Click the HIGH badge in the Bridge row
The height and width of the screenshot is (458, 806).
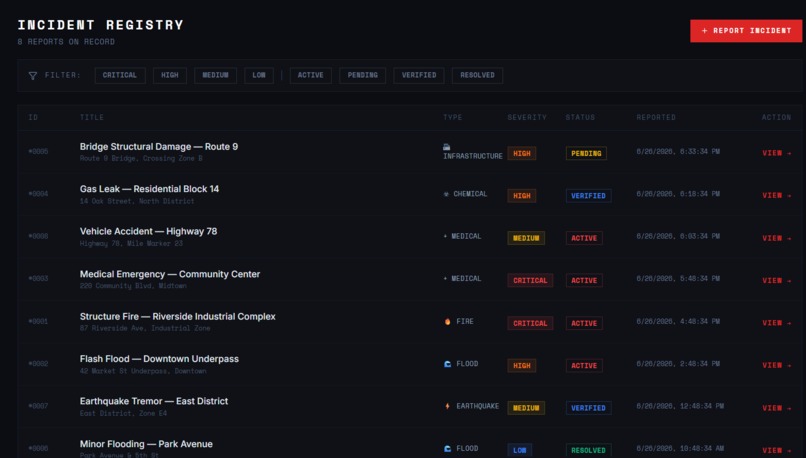[521, 153]
